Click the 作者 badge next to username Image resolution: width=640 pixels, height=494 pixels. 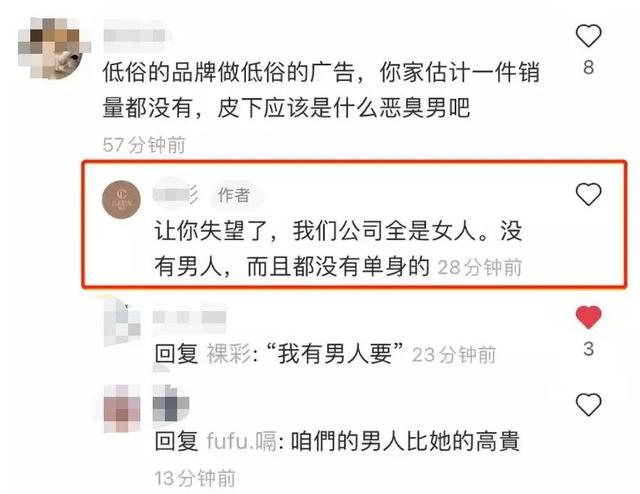(234, 195)
